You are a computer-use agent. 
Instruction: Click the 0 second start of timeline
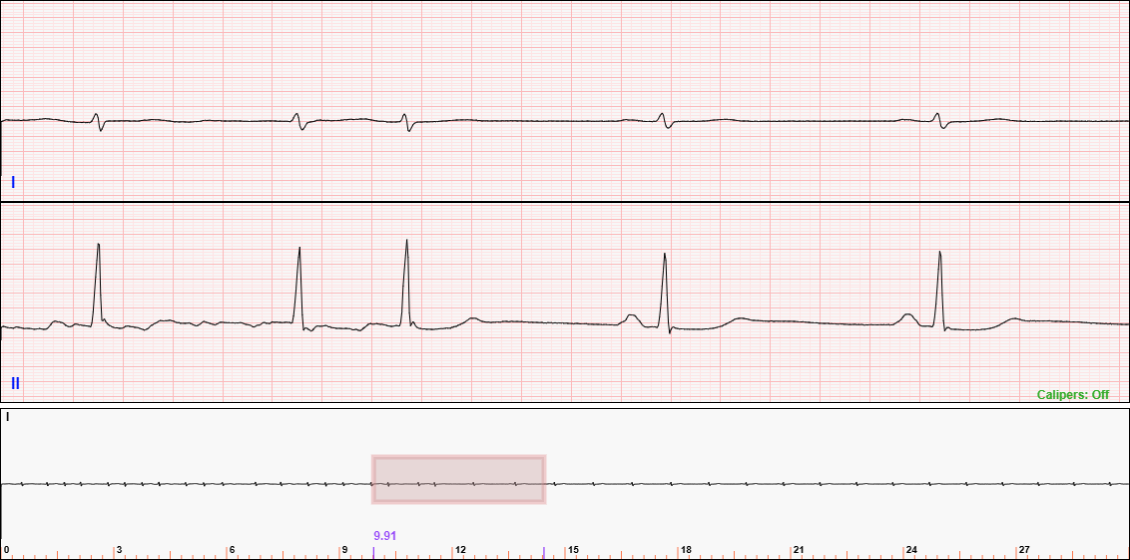click(6, 550)
